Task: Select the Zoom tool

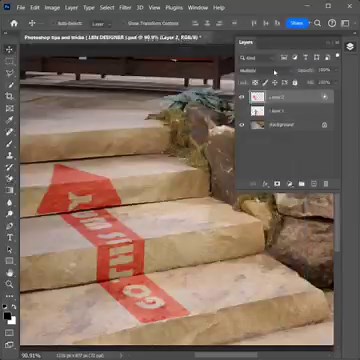Action: coord(9,284)
